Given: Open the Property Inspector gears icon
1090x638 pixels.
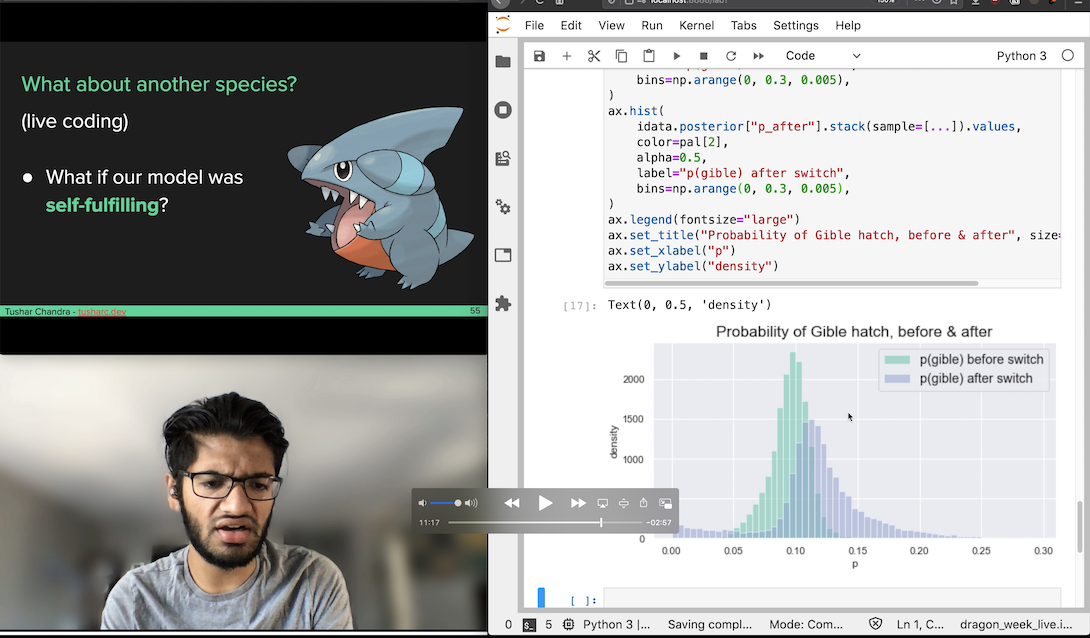Looking at the screenshot, I should (503, 206).
